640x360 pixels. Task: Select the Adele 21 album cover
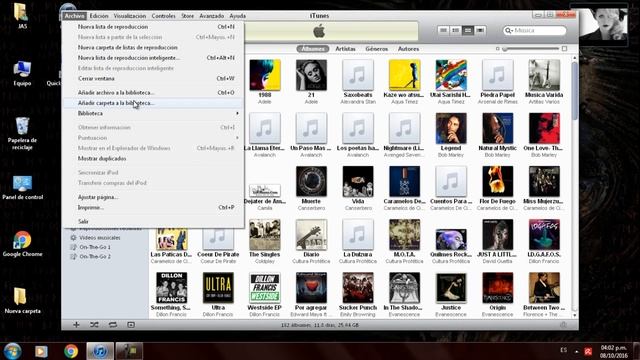coord(311,75)
